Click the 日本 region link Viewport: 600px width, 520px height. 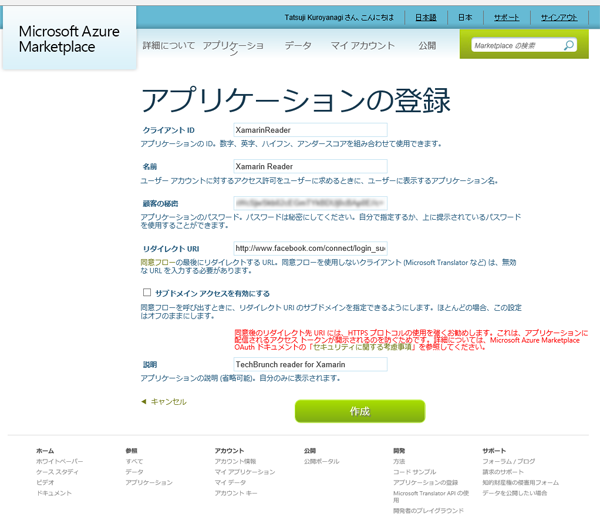pos(465,18)
